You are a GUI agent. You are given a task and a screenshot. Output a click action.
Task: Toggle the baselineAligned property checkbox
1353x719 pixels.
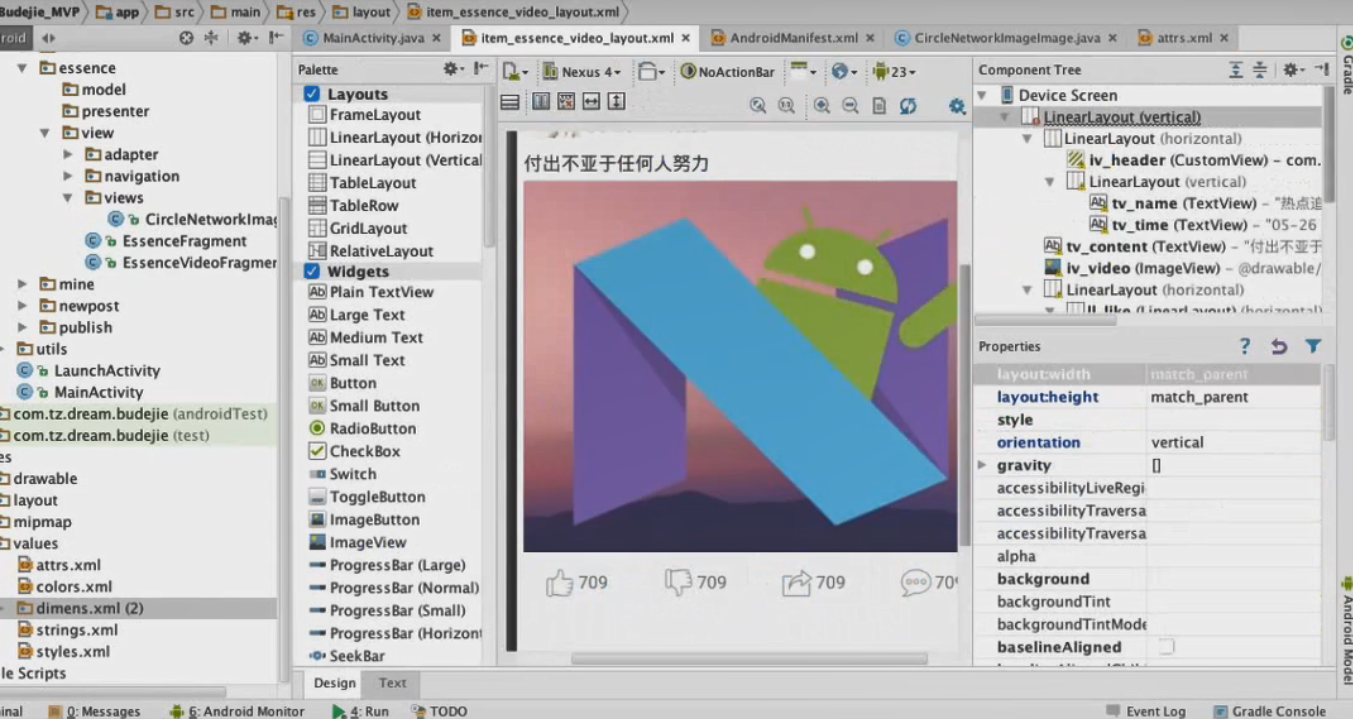1166,647
